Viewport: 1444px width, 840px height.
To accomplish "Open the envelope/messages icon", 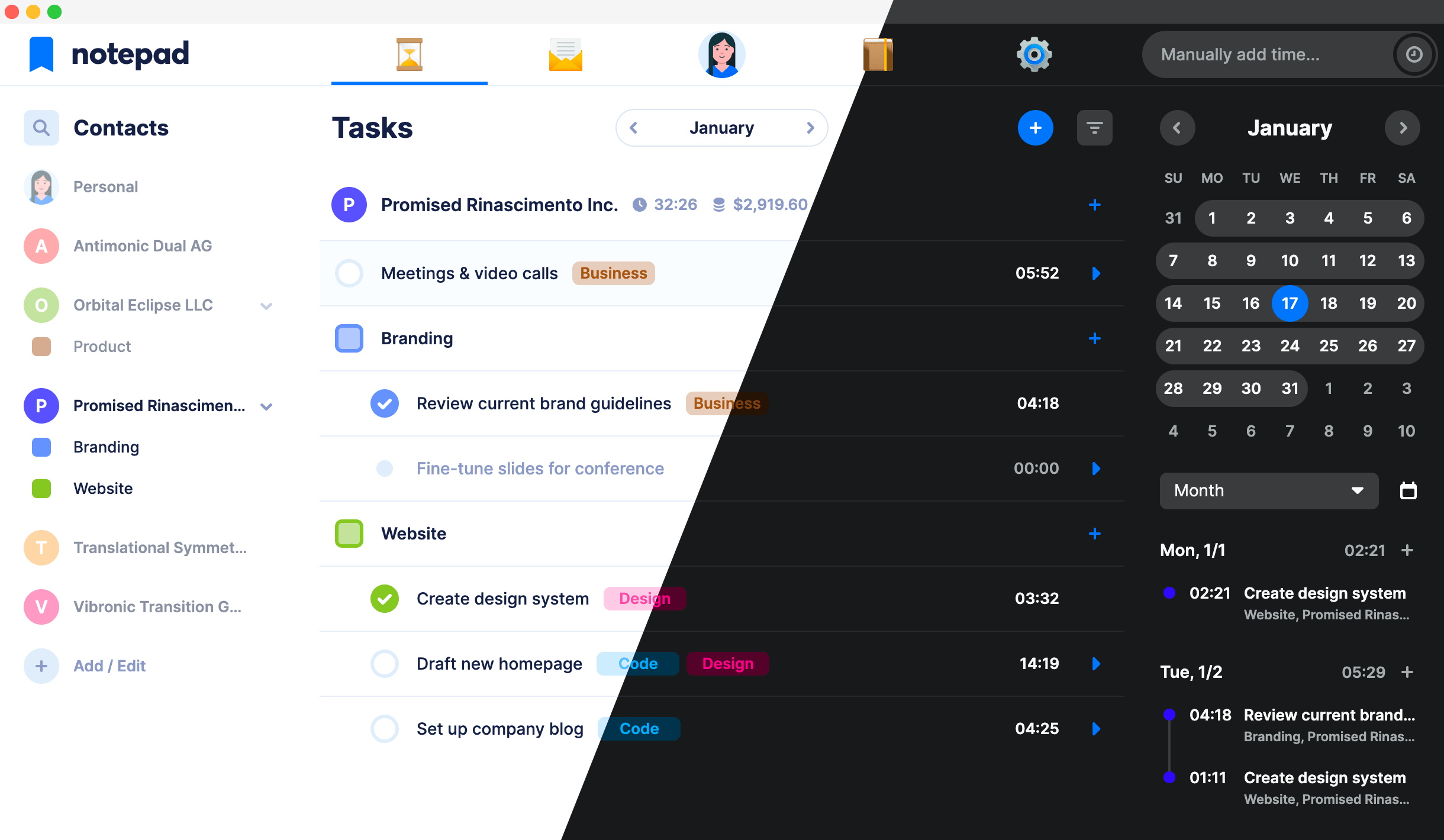I will pos(565,54).
